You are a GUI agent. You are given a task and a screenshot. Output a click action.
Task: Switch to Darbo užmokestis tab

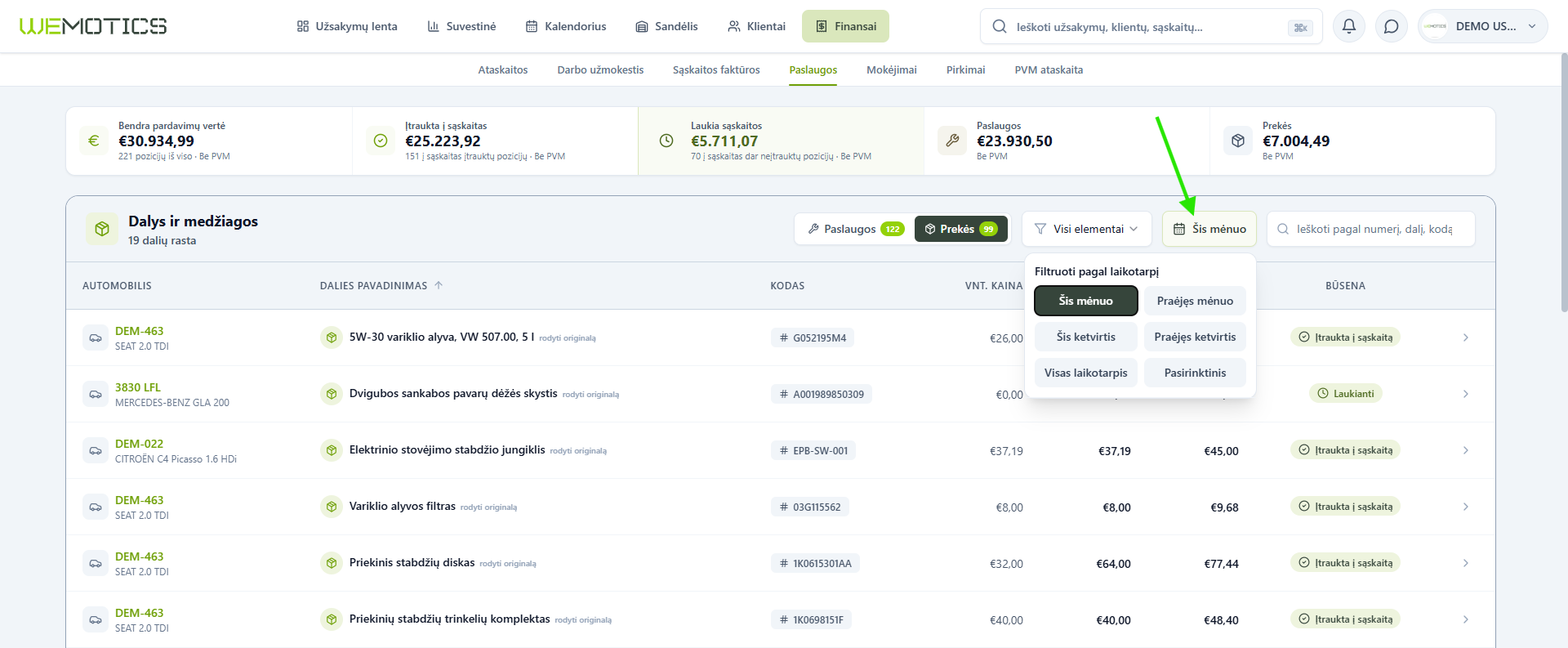click(x=600, y=70)
